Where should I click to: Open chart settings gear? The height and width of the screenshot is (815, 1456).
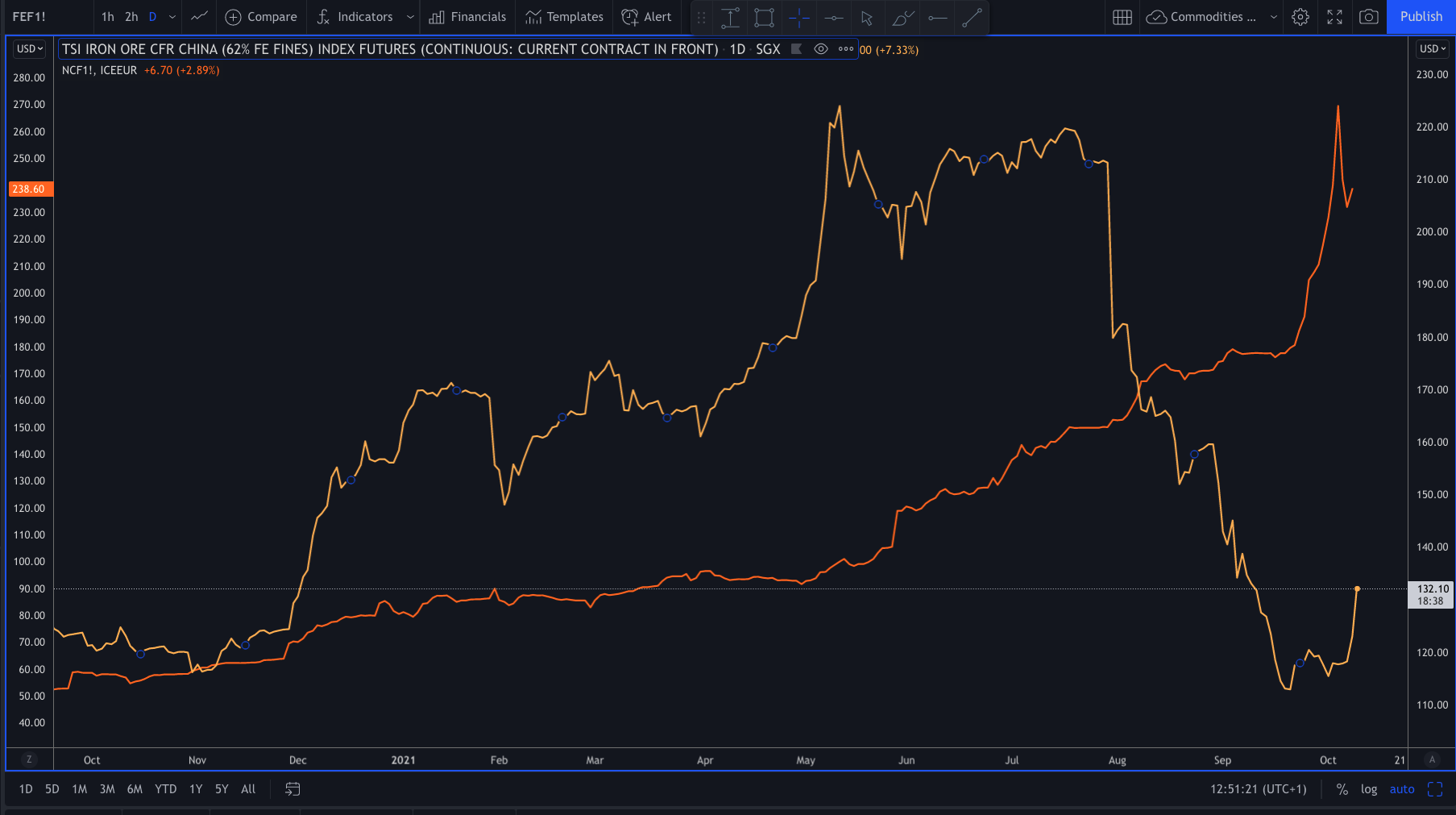pyautogui.click(x=1300, y=17)
